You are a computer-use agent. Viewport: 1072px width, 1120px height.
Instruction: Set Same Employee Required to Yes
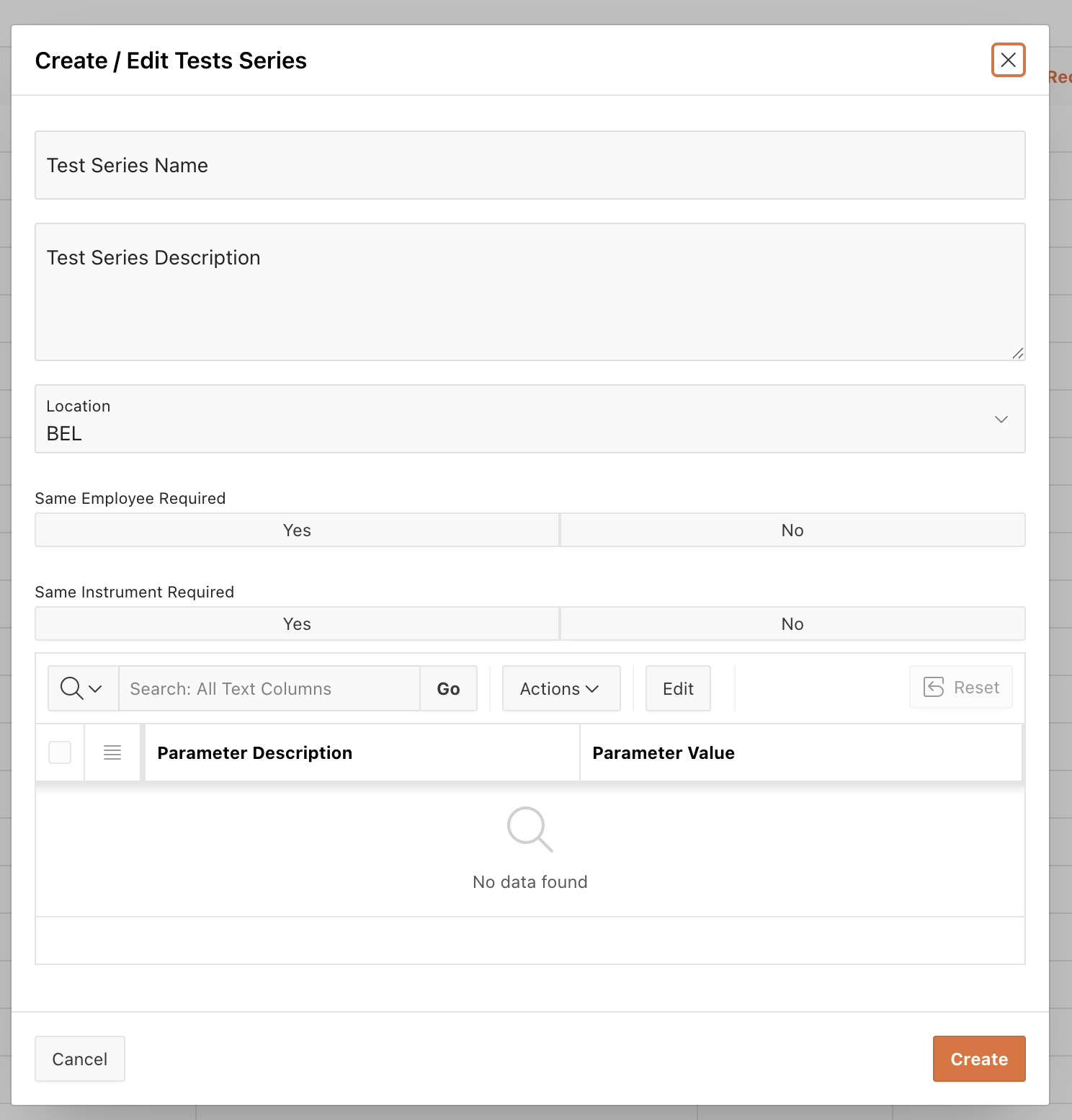(297, 530)
